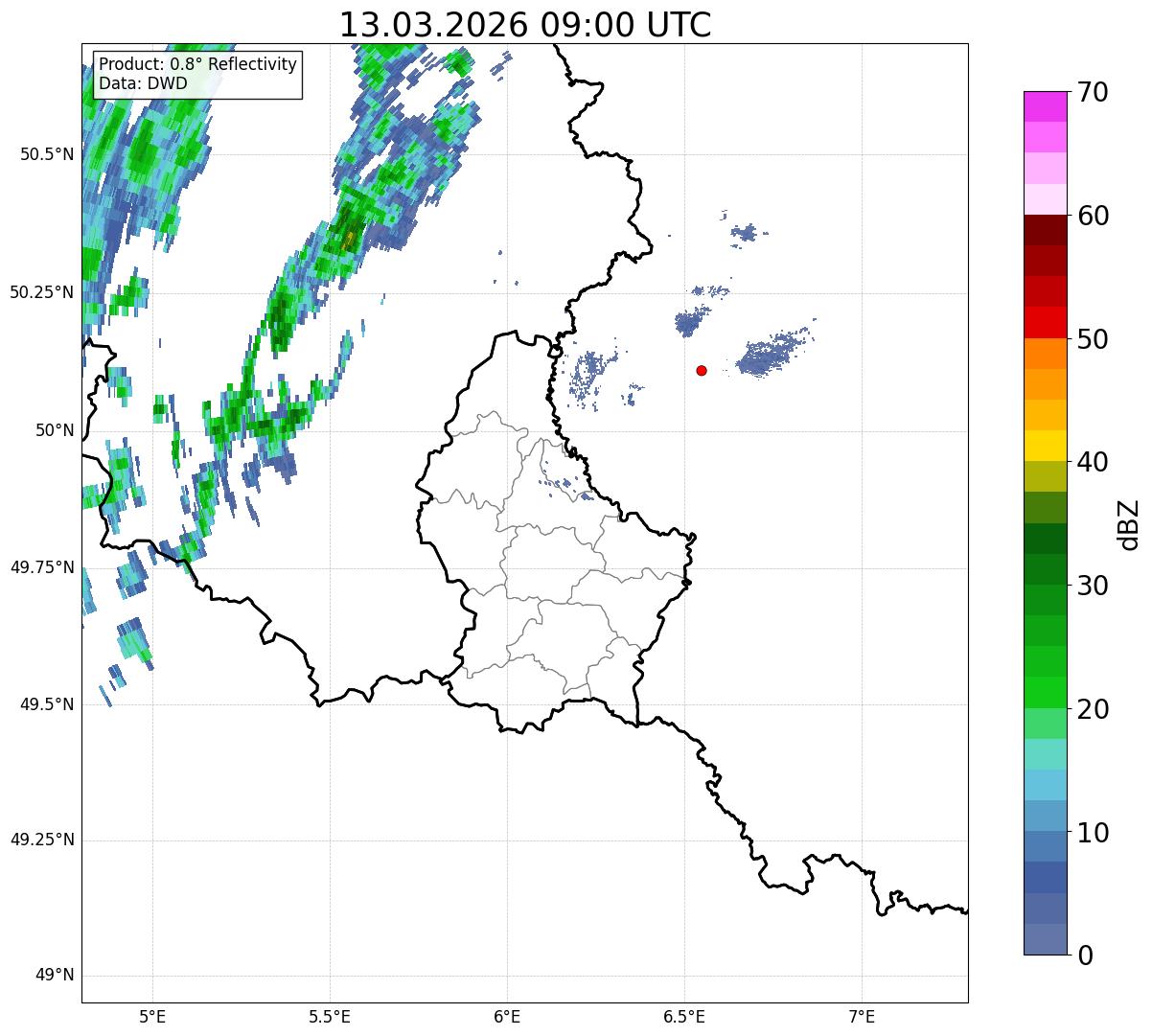
Task: Click the 'Data: DWD' label
Action: click(143, 83)
